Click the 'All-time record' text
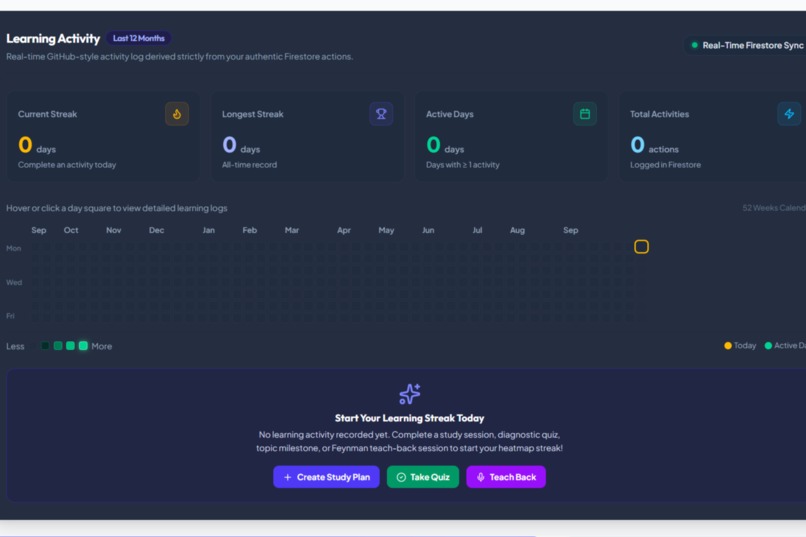 (x=249, y=165)
